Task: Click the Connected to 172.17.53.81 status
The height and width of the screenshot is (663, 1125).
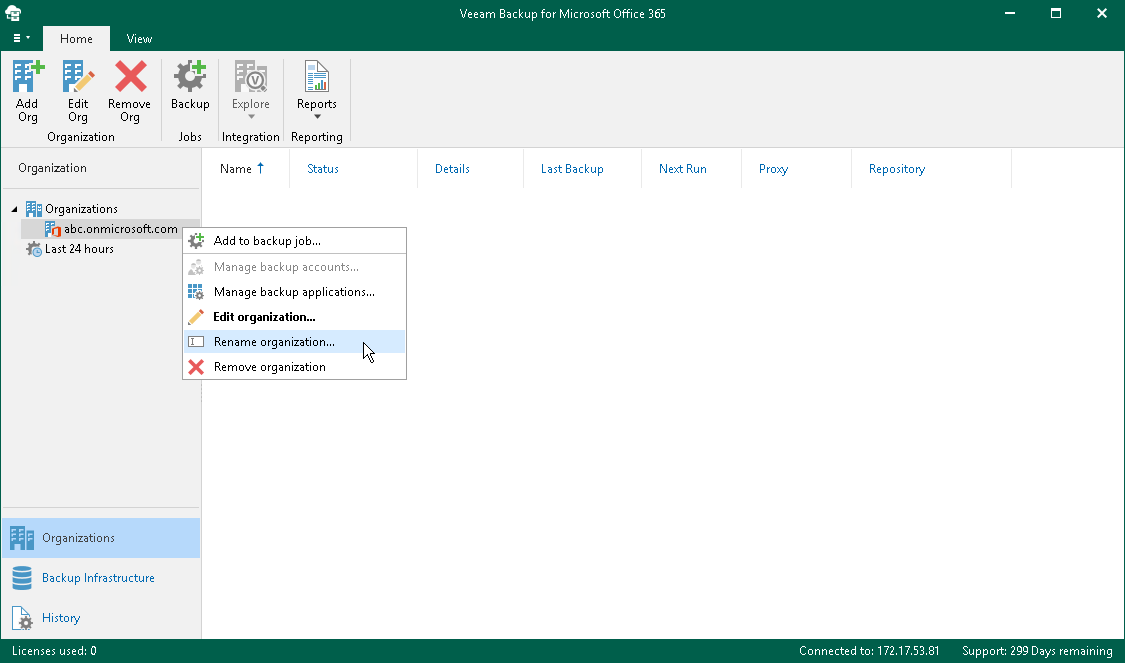Action: click(869, 652)
